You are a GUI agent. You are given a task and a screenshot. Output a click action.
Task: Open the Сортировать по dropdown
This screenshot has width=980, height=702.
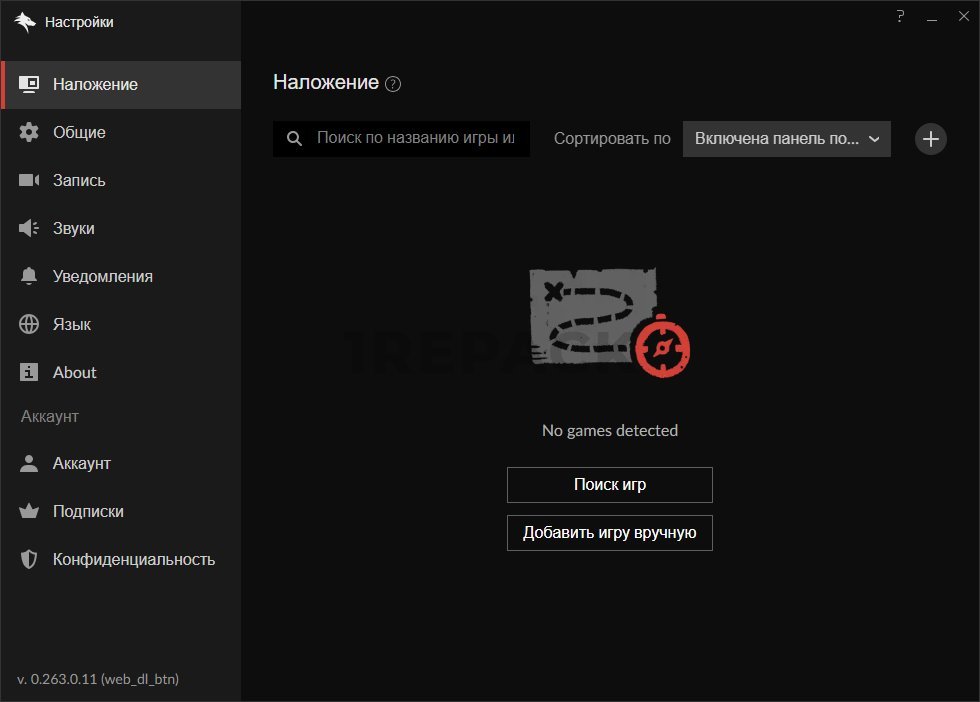click(x=786, y=139)
